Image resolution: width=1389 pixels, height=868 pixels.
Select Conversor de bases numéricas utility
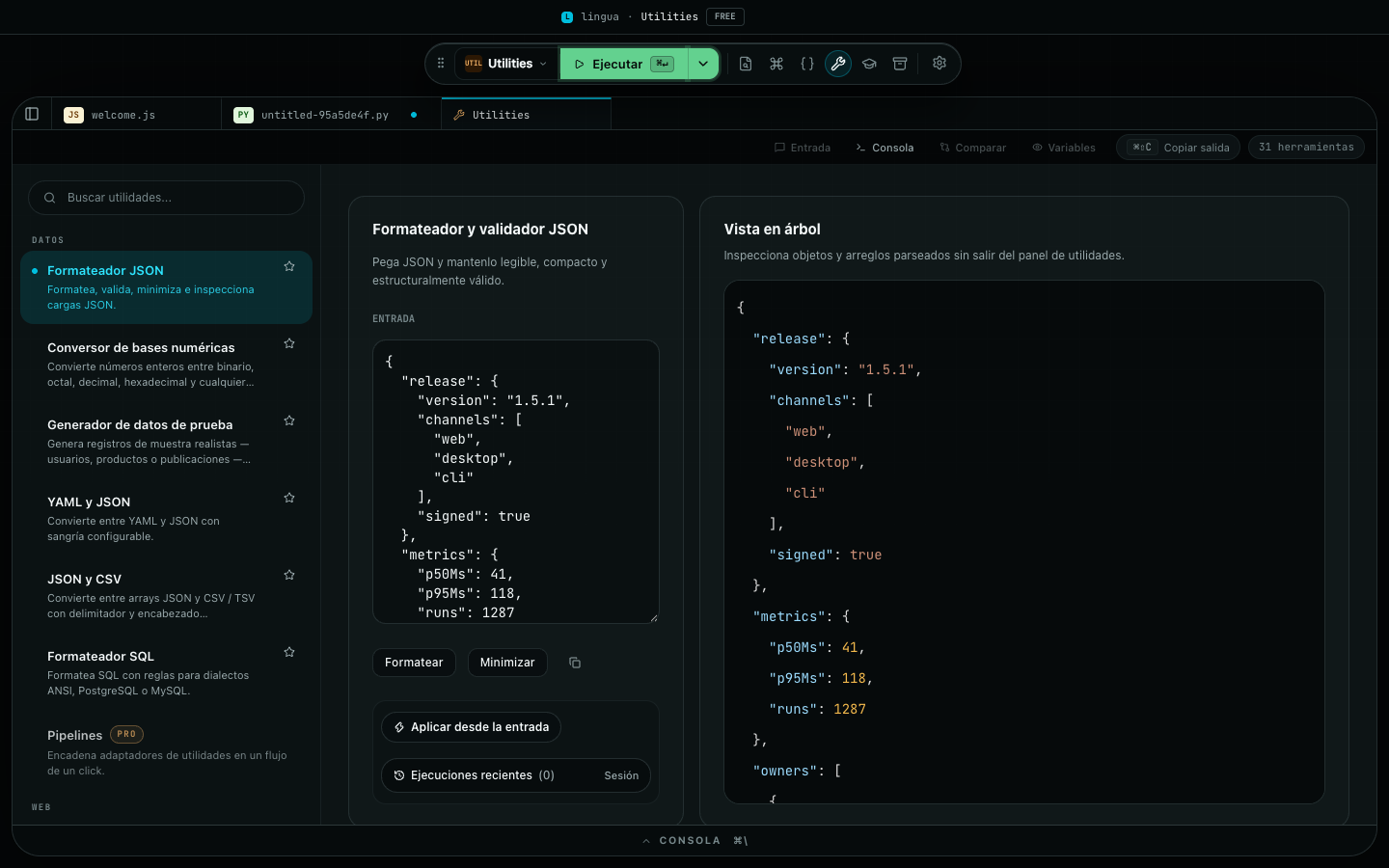[x=166, y=365]
